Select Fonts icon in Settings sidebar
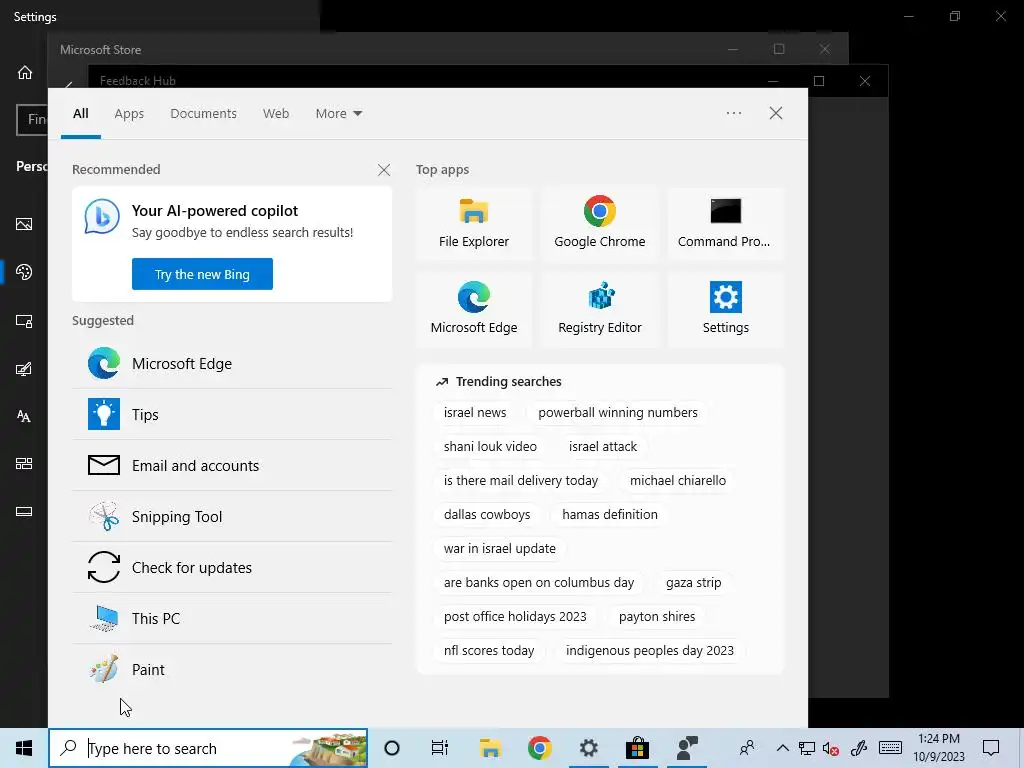1024x768 pixels. click(x=24, y=416)
